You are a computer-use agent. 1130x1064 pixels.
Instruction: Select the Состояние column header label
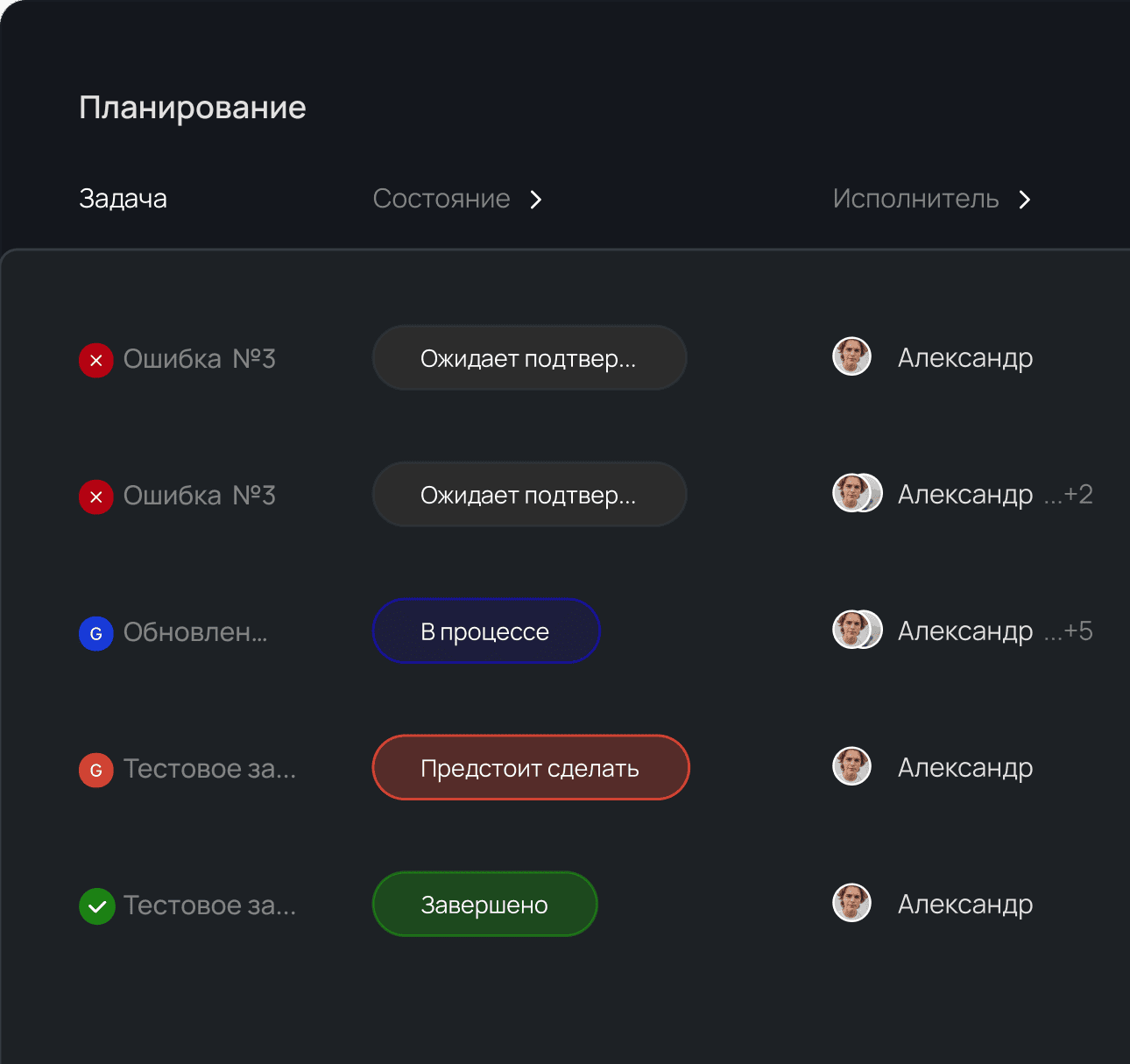click(441, 199)
